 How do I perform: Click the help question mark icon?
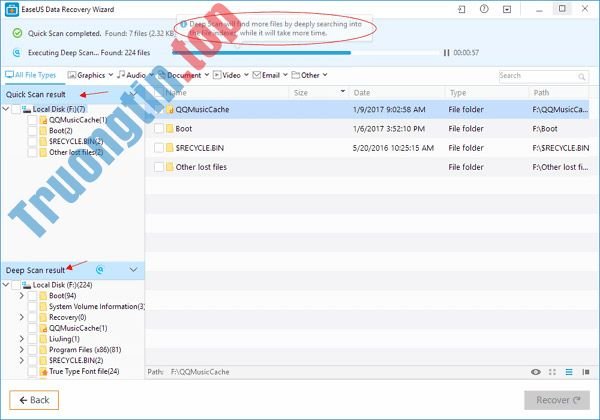point(484,9)
